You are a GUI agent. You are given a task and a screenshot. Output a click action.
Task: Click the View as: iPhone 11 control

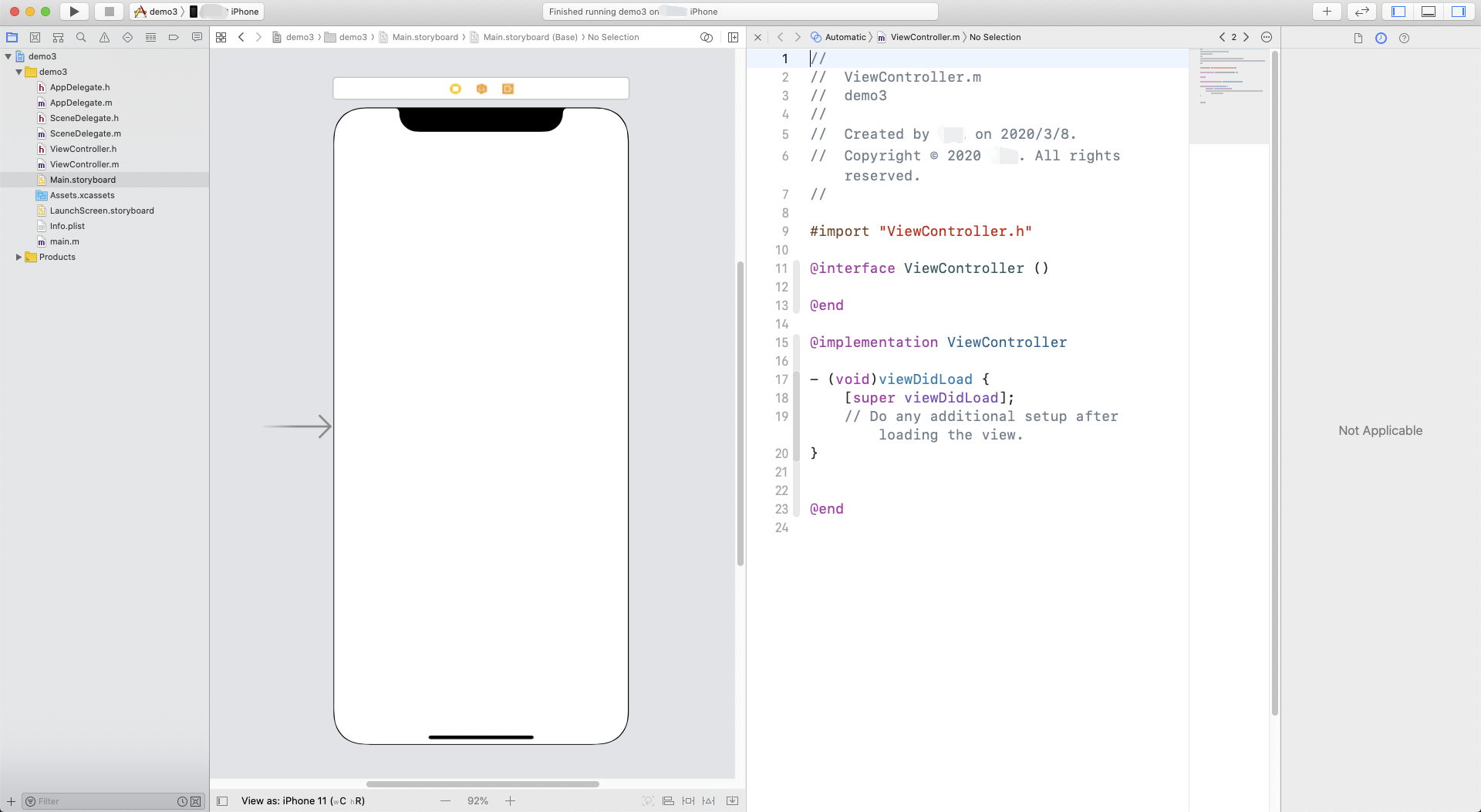pyautogui.click(x=302, y=800)
